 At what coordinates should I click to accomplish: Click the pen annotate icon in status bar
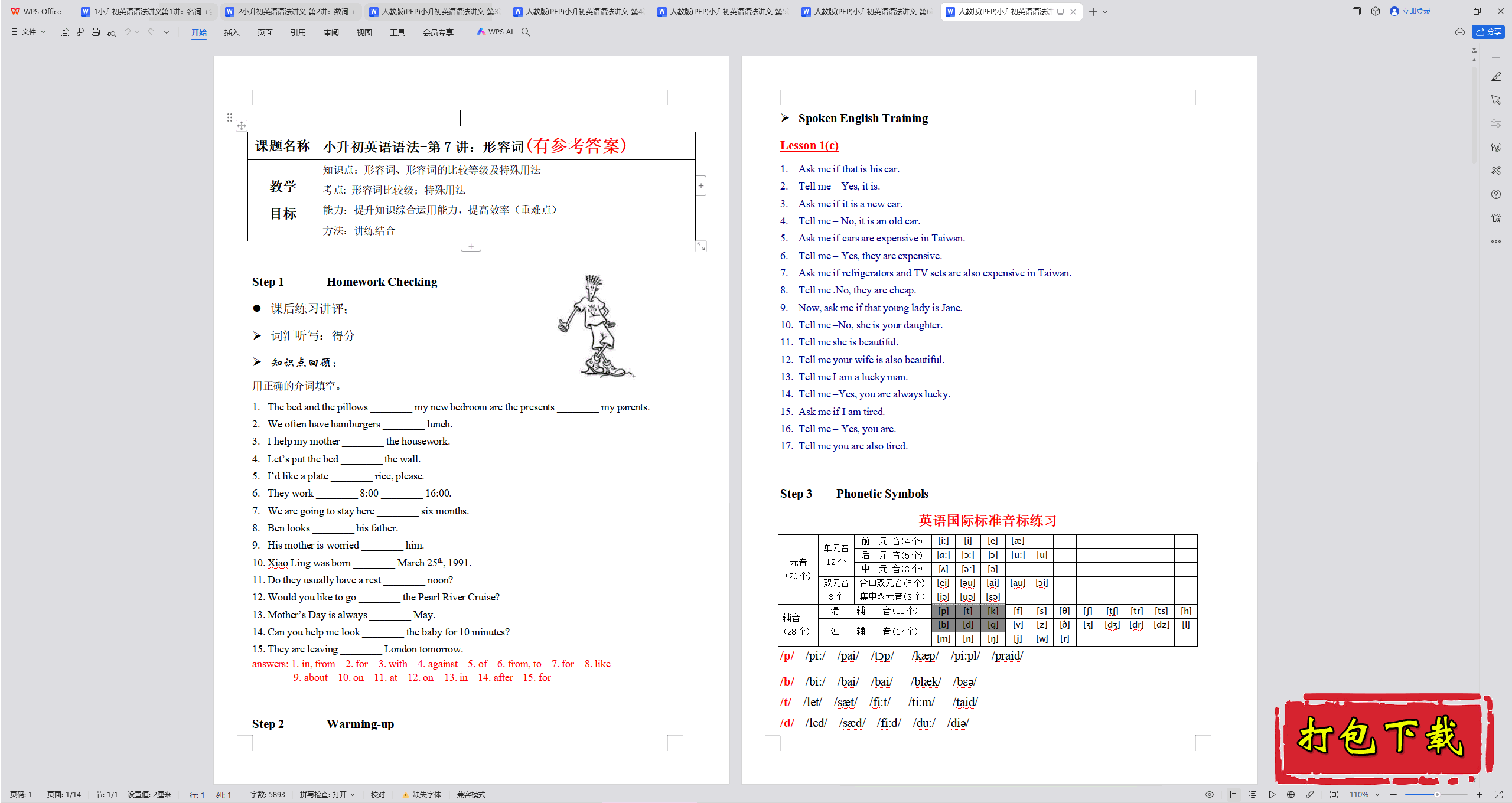click(x=1310, y=795)
